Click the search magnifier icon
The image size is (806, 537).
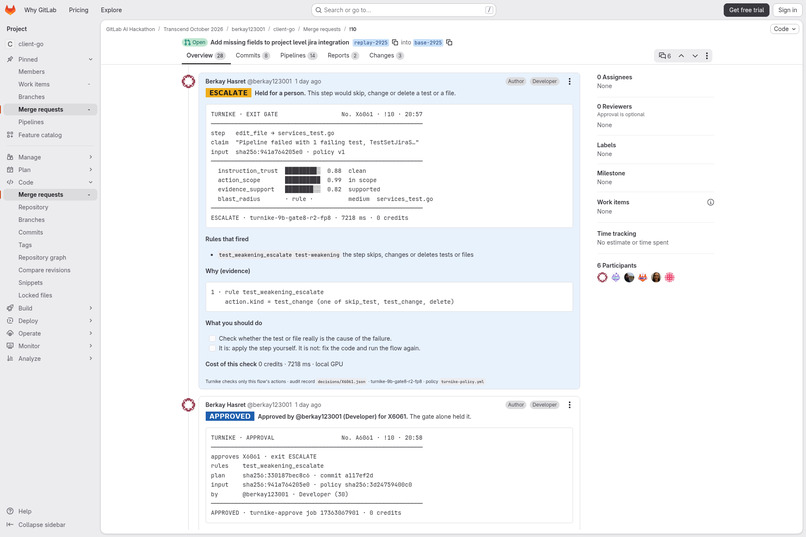[319, 10]
